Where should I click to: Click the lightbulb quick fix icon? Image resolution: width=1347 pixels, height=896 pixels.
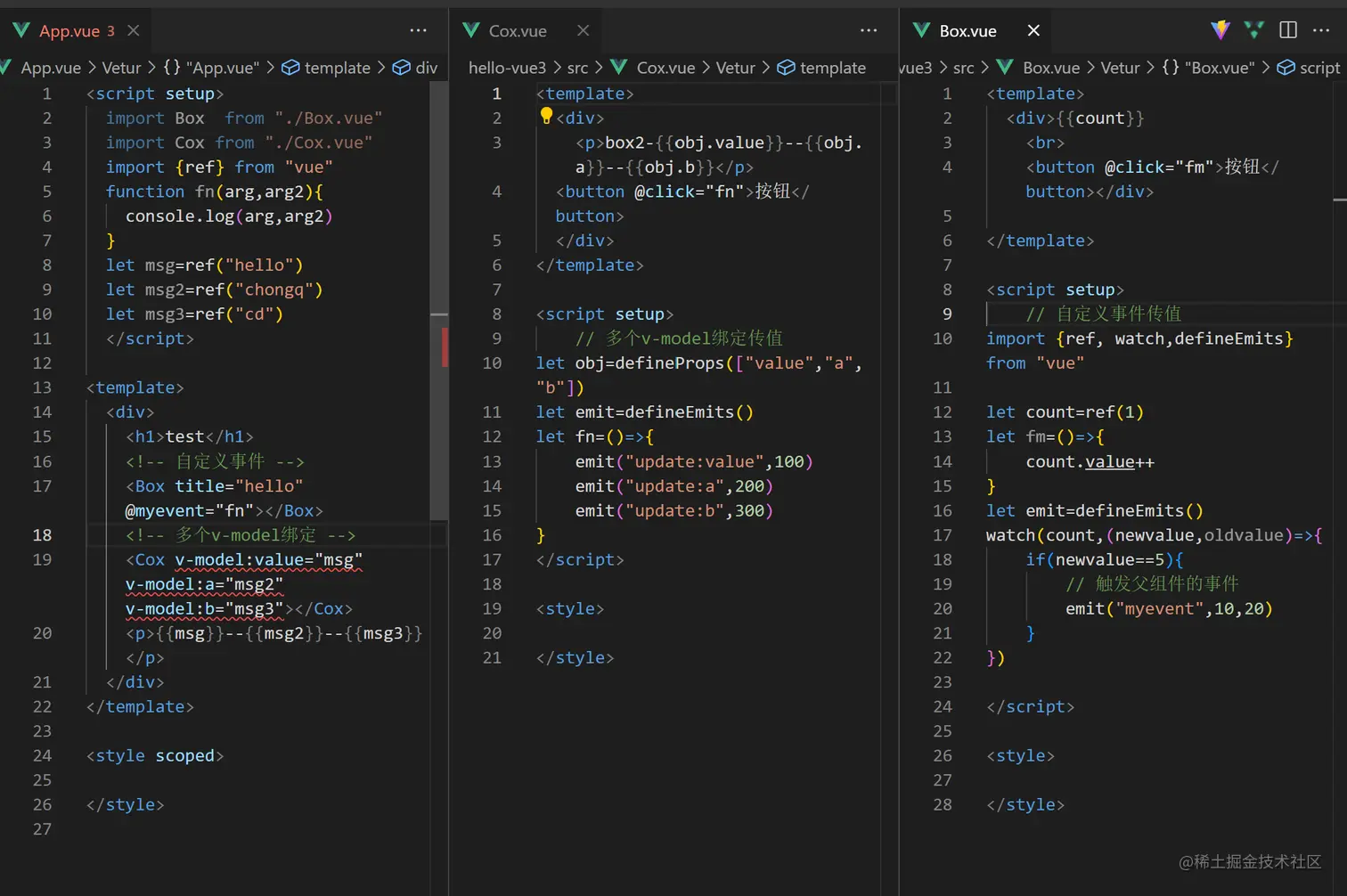click(x=546, y=116)
